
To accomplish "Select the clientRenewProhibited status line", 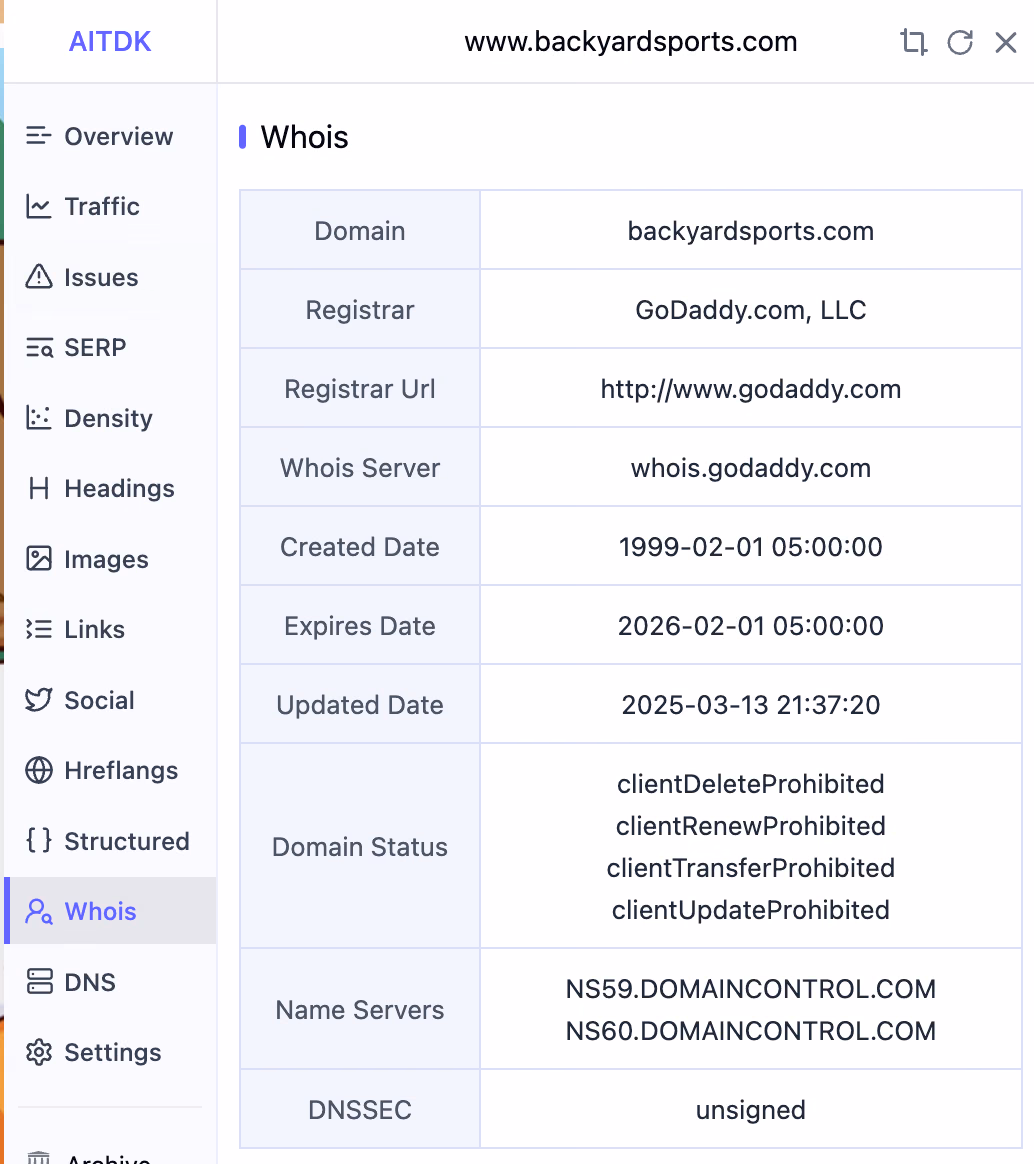I will click(x=750, y=825).
